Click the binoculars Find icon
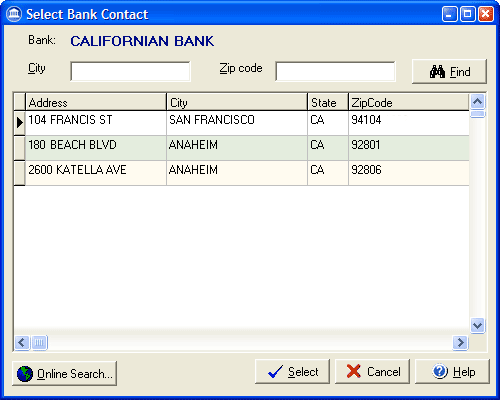 click(x=437, y=72)
